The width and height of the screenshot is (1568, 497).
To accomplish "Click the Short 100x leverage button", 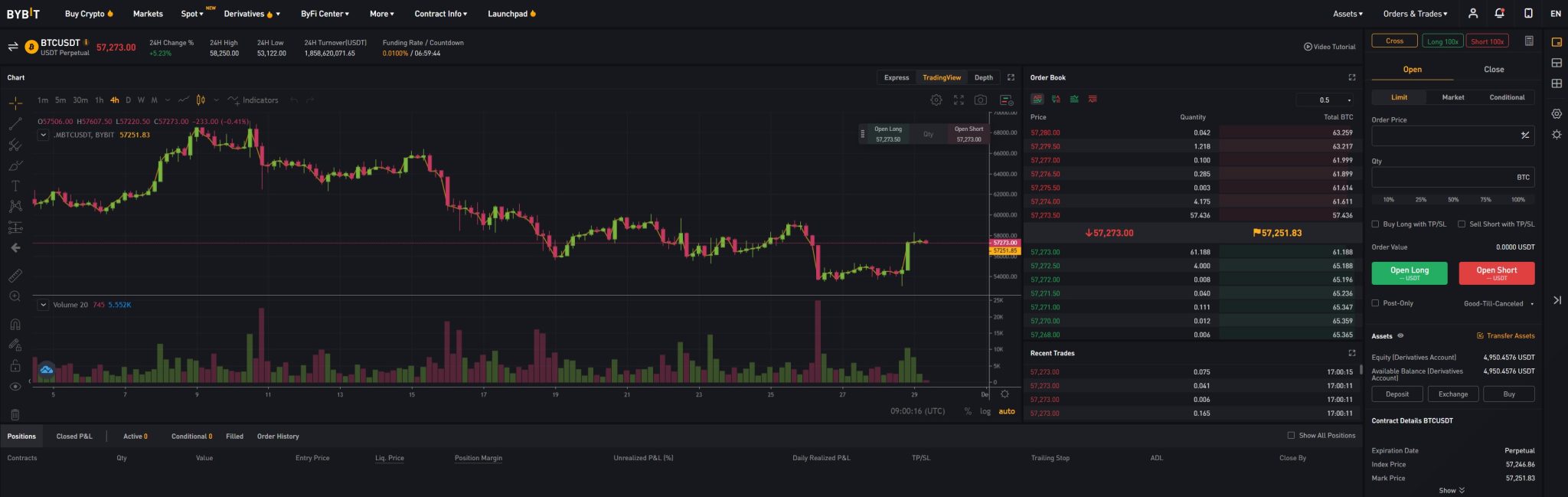I will (x=1488, y=41).
